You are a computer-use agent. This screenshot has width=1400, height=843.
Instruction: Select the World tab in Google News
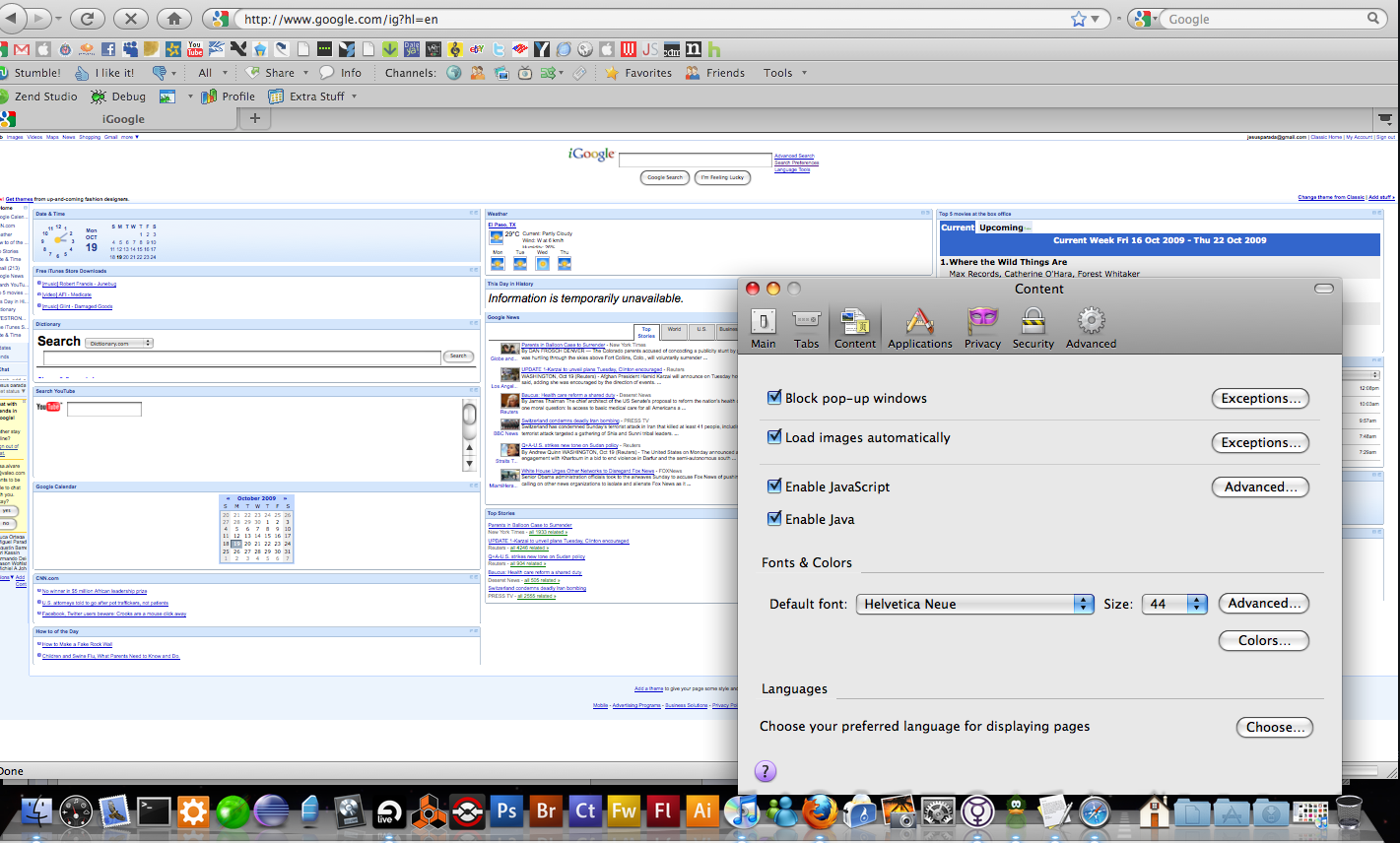coord(674,330)
